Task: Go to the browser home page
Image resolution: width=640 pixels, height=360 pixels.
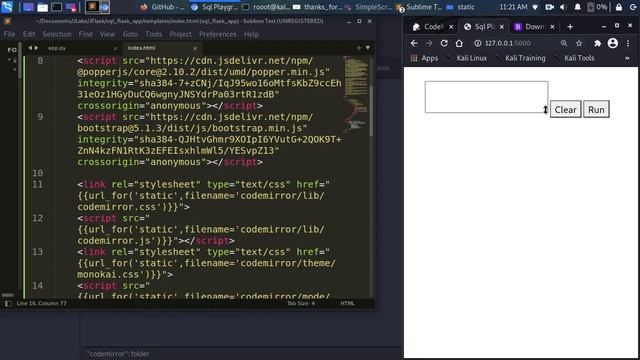Action: (459, 43)
